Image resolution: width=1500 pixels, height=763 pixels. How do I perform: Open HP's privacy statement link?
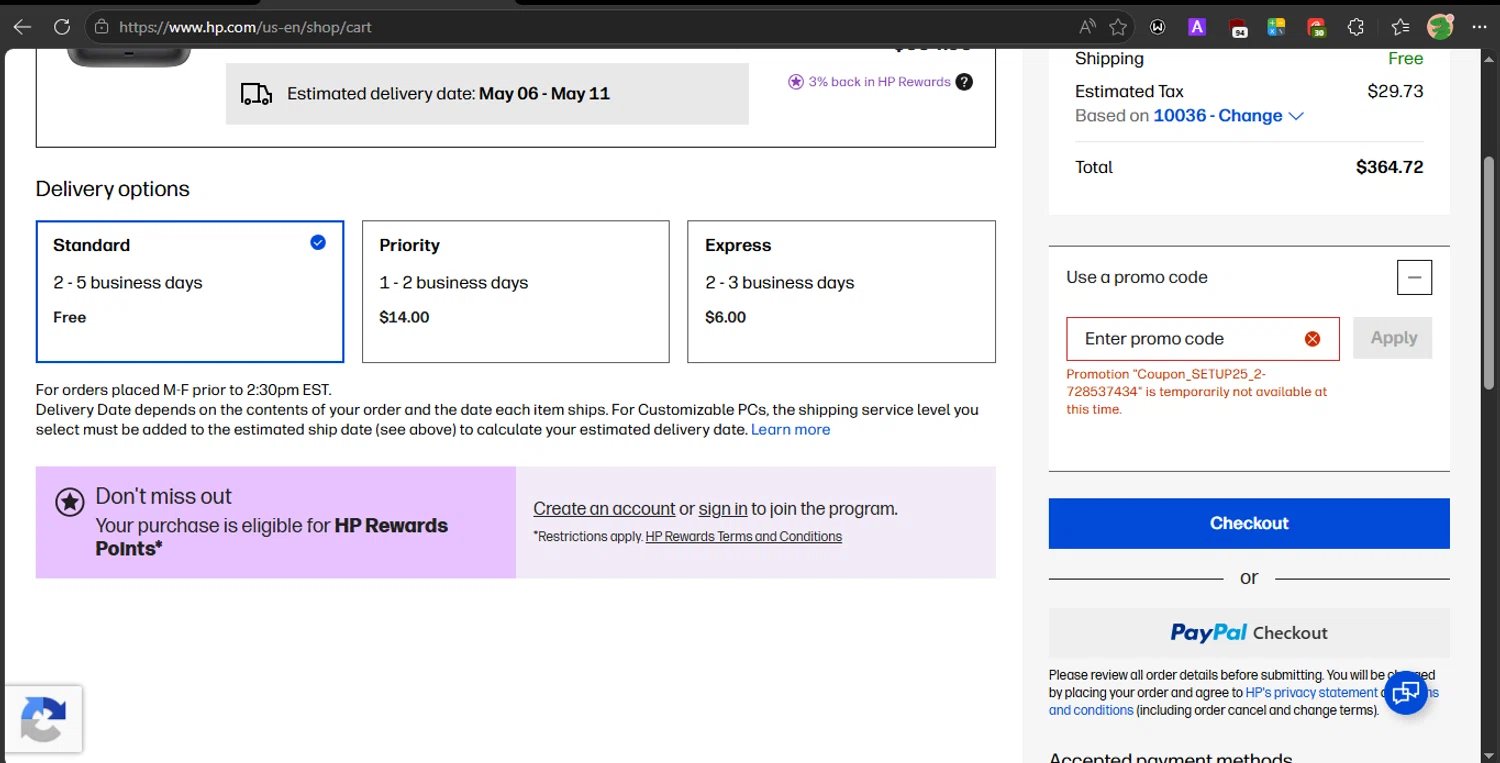(x=1311, y=692)
